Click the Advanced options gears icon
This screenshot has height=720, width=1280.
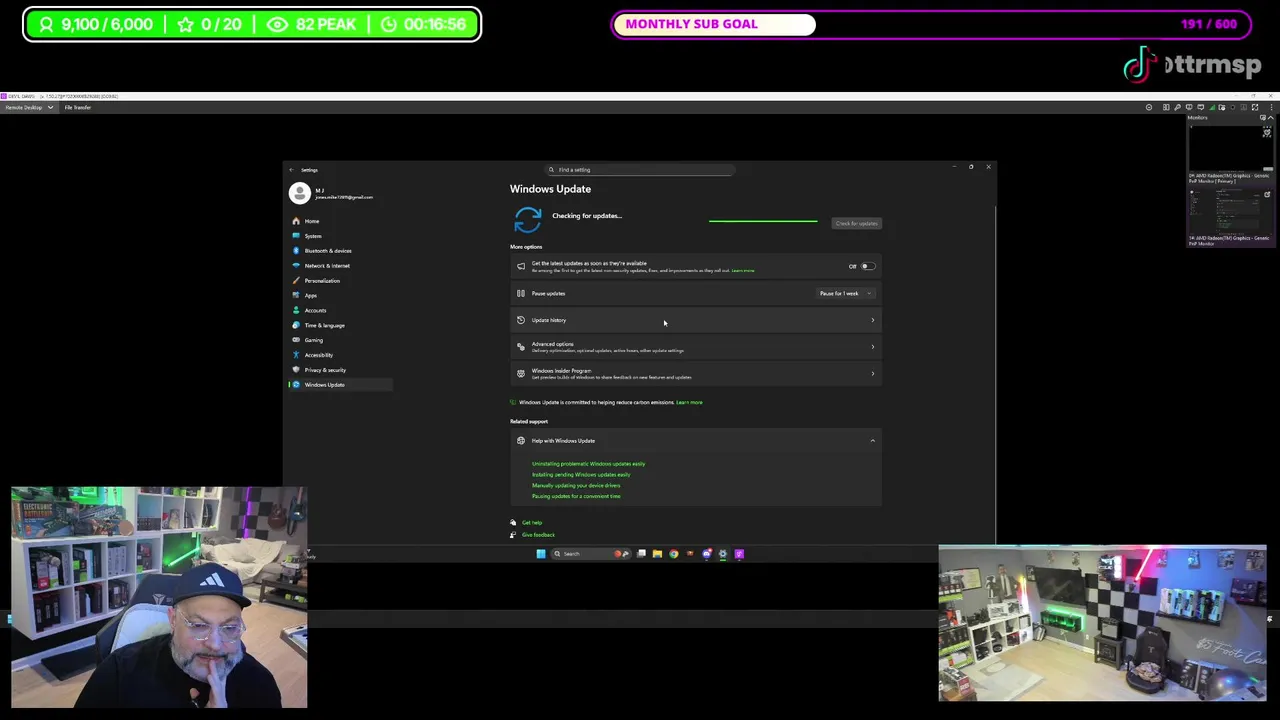pyautogui.click(x=520, y=347)
